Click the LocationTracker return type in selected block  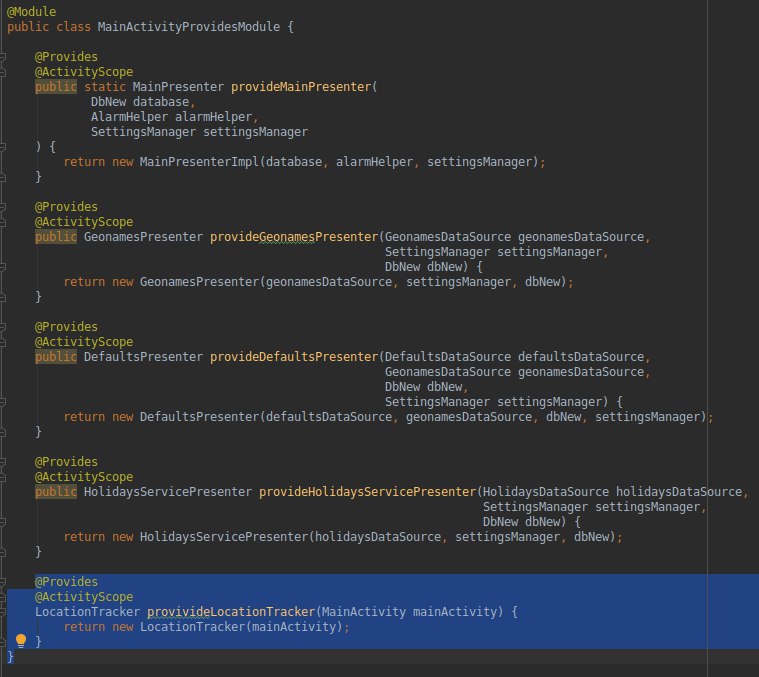pyautogui.click(x=87, y=612)
